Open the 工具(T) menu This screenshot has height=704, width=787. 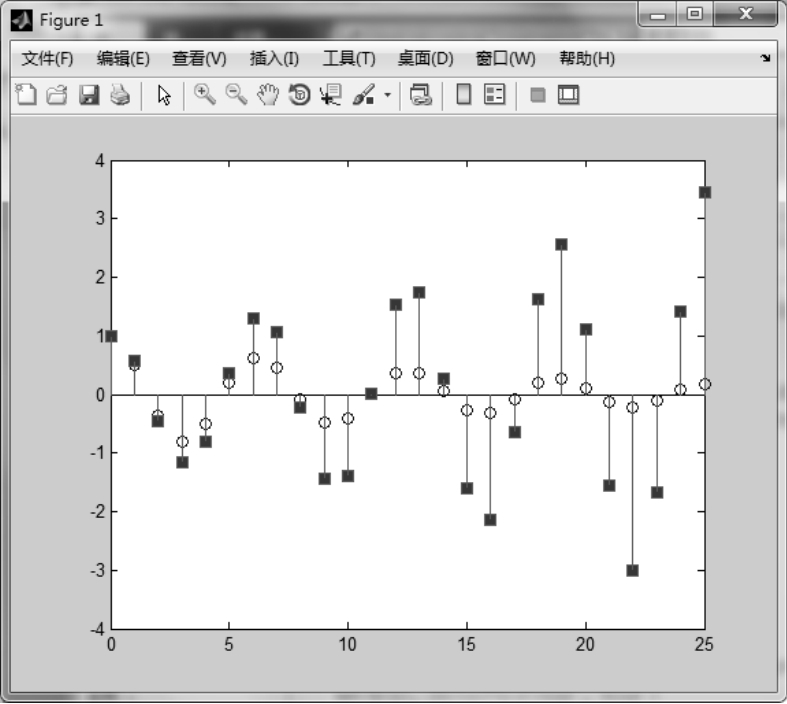click(x=348, y=59)
